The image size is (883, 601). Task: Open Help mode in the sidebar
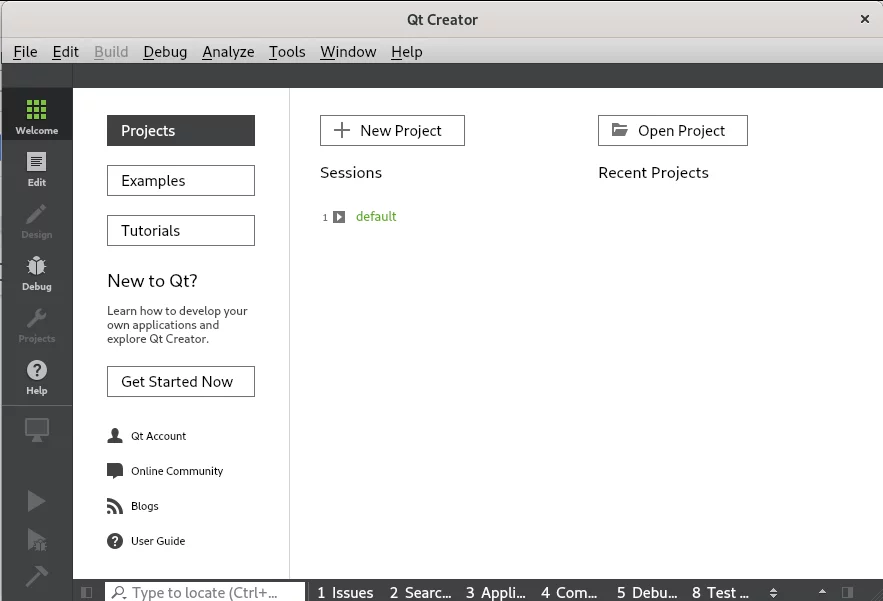pos(37,376)
